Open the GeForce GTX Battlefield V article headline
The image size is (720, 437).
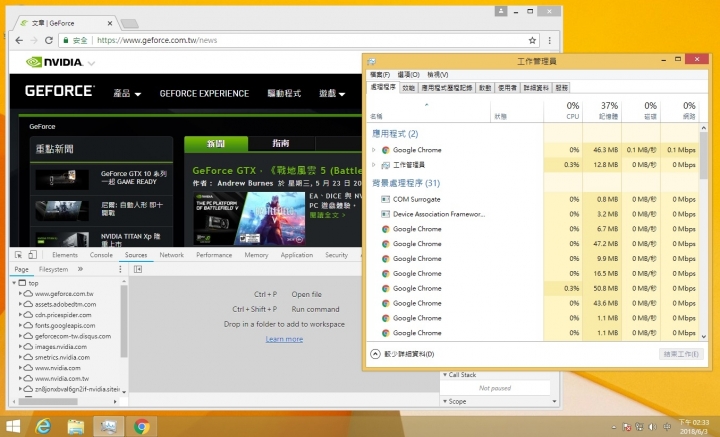(276, 171)
